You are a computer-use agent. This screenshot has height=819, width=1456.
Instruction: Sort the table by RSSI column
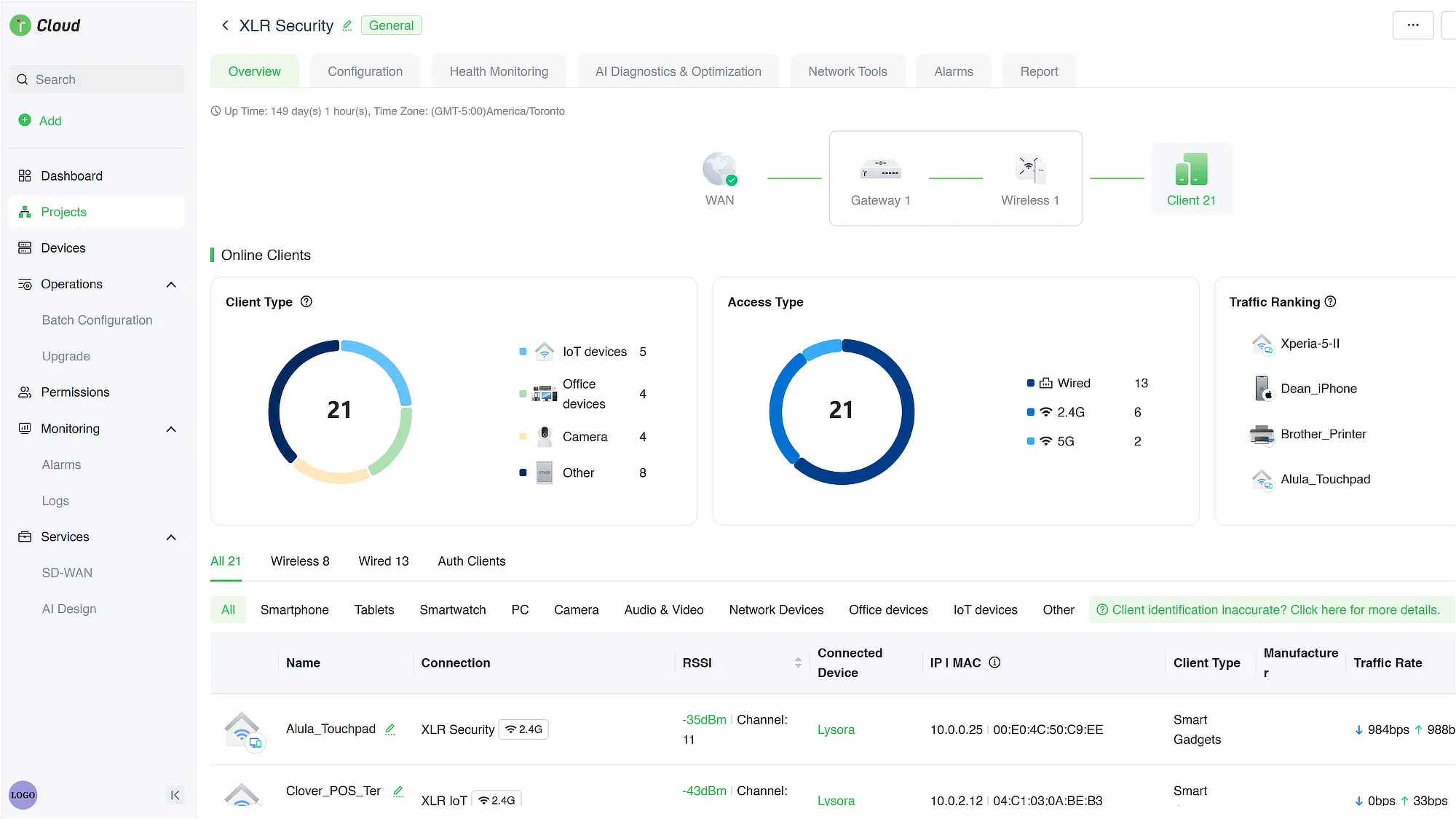pos(798,662)
